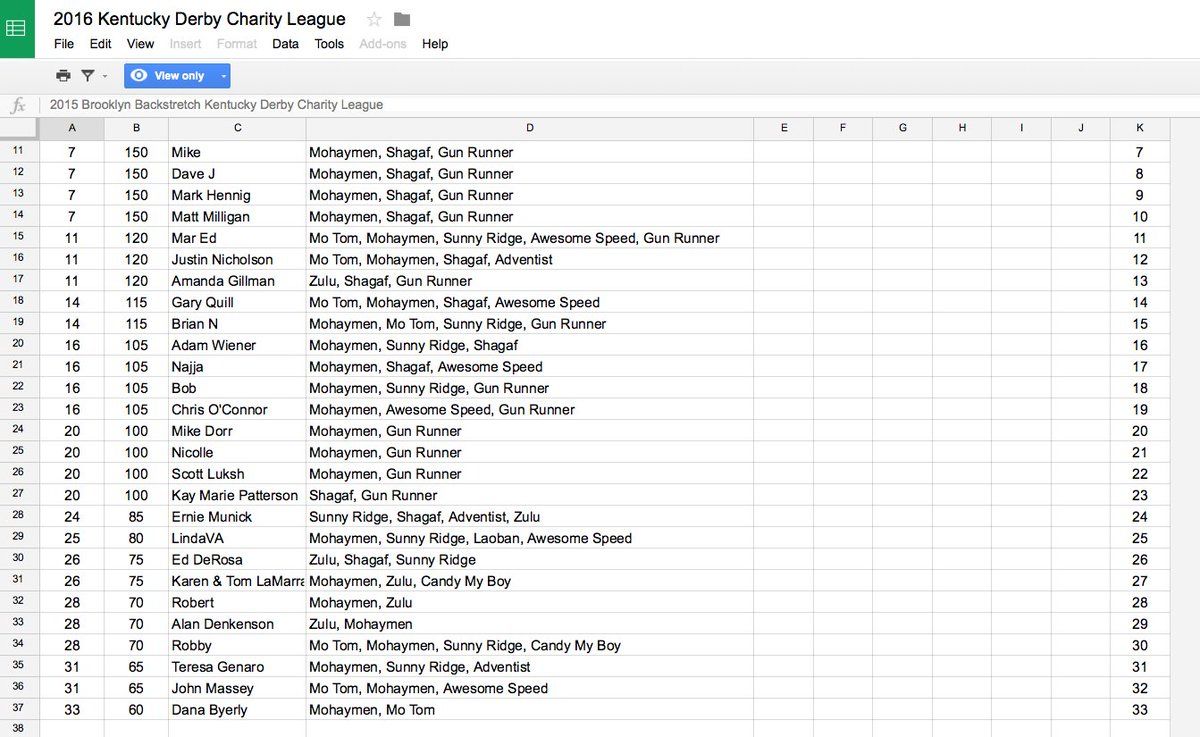Click the select-all corner box
This screenshot has width=1200, height=737.
[18, 128]
